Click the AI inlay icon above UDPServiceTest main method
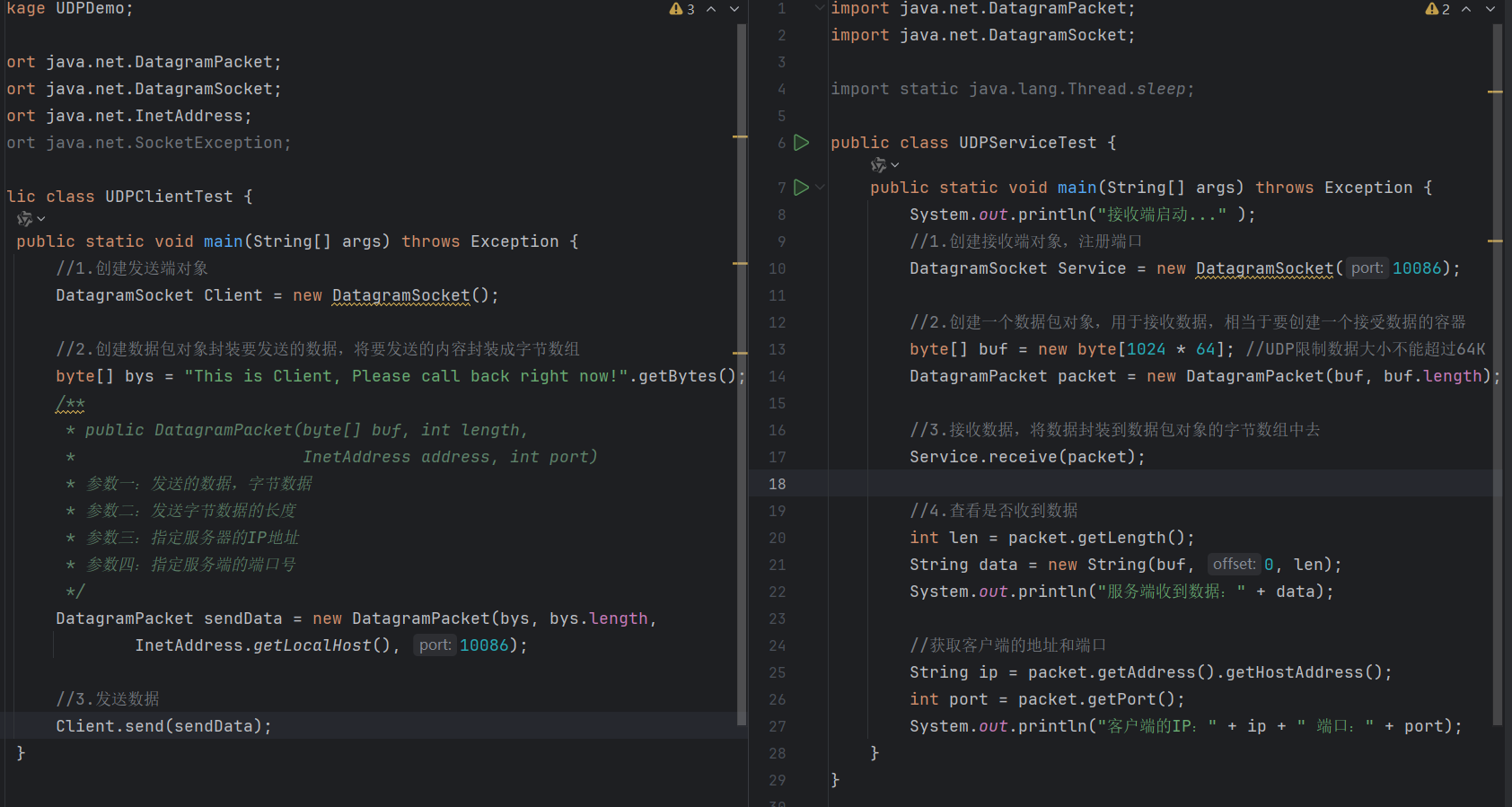1512x807 pixels. 878,165
